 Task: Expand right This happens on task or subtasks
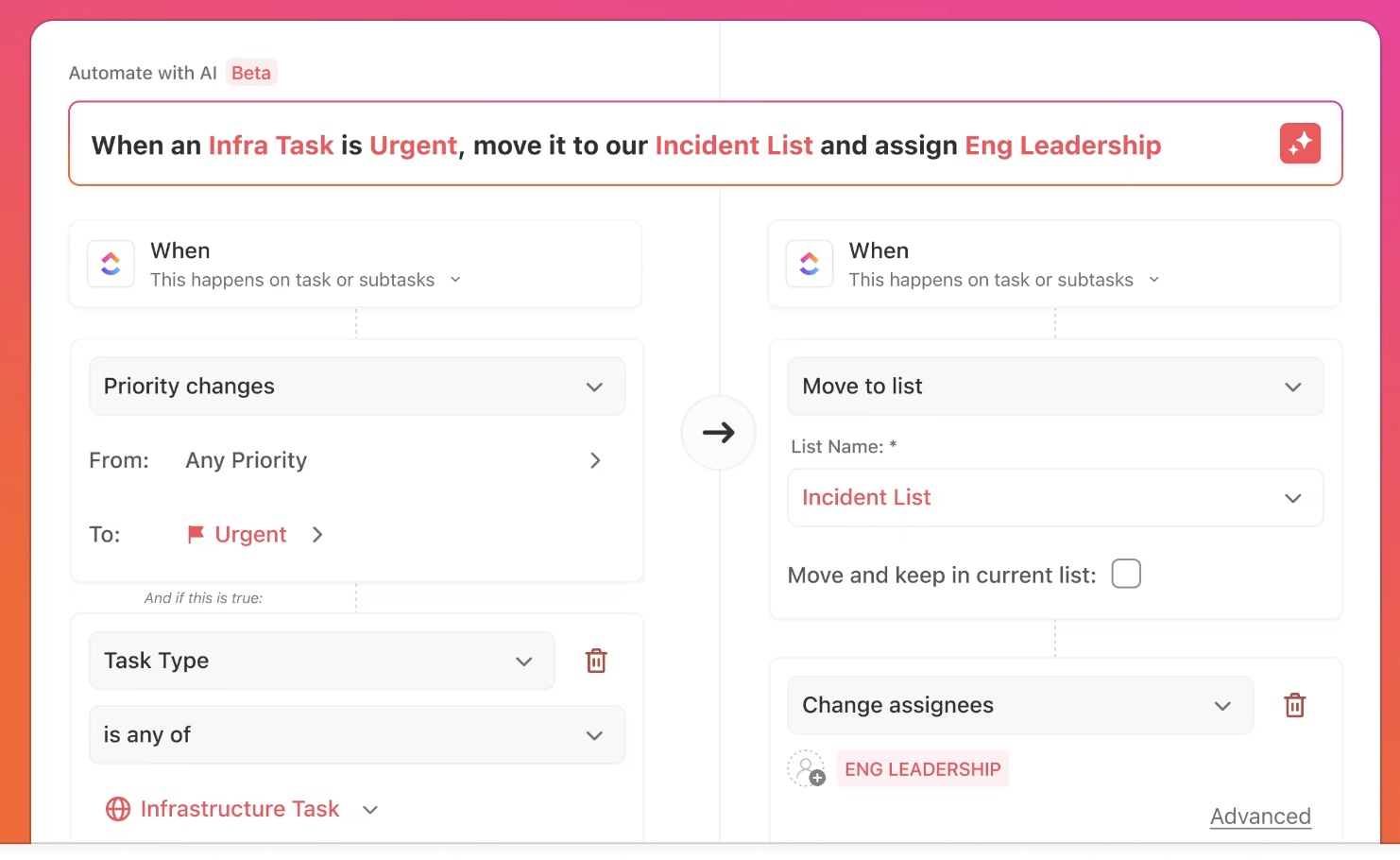point(1154,280)
